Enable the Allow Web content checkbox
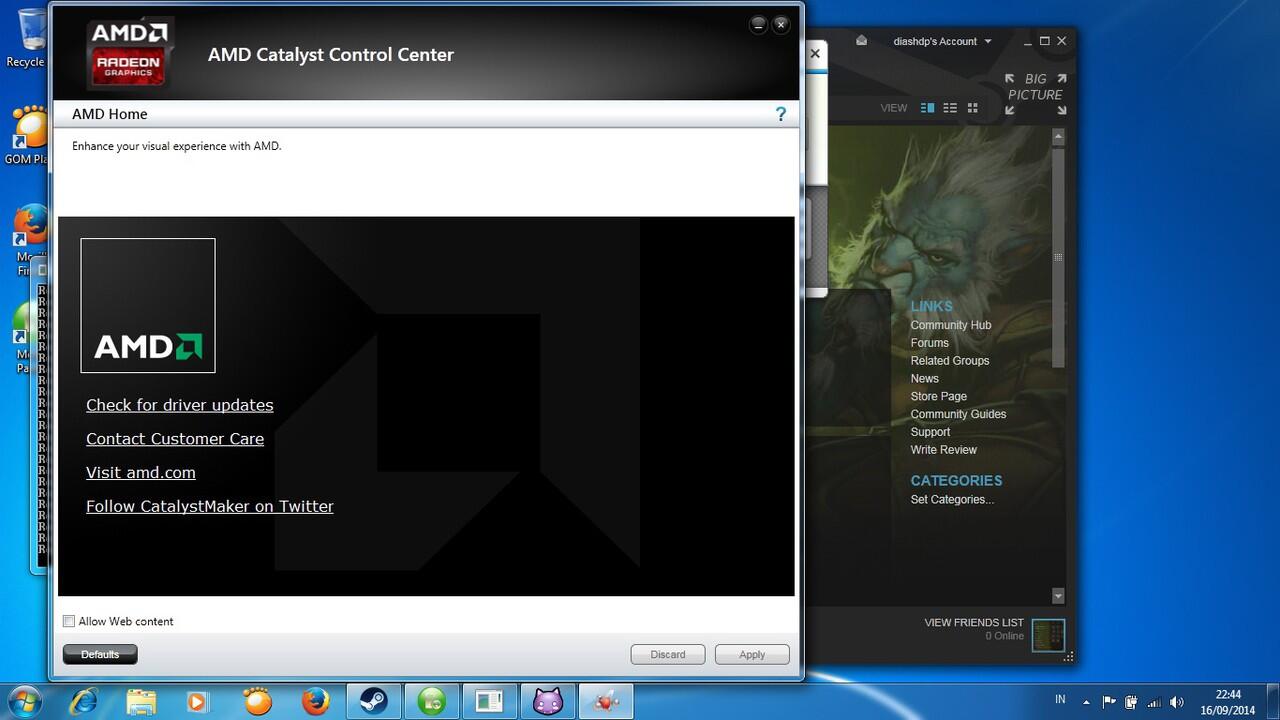Screen dimensions: 1280x720 coord(69,621)
